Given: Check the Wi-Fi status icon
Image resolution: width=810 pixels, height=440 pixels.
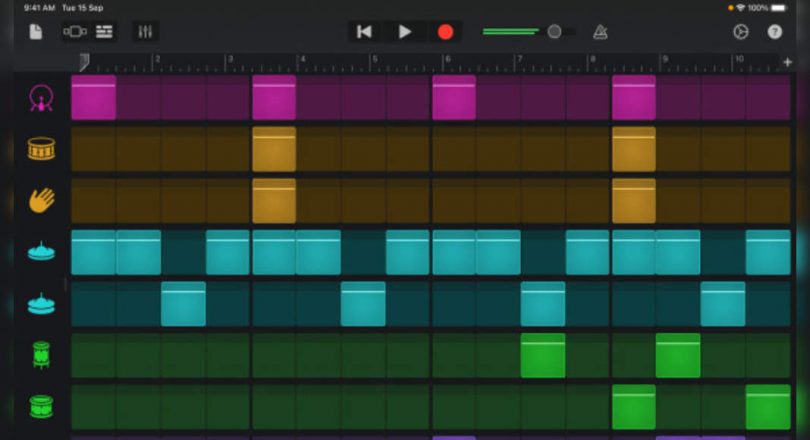Looking at the screenshot, I should pyautogui.click(x=741, y=8).
